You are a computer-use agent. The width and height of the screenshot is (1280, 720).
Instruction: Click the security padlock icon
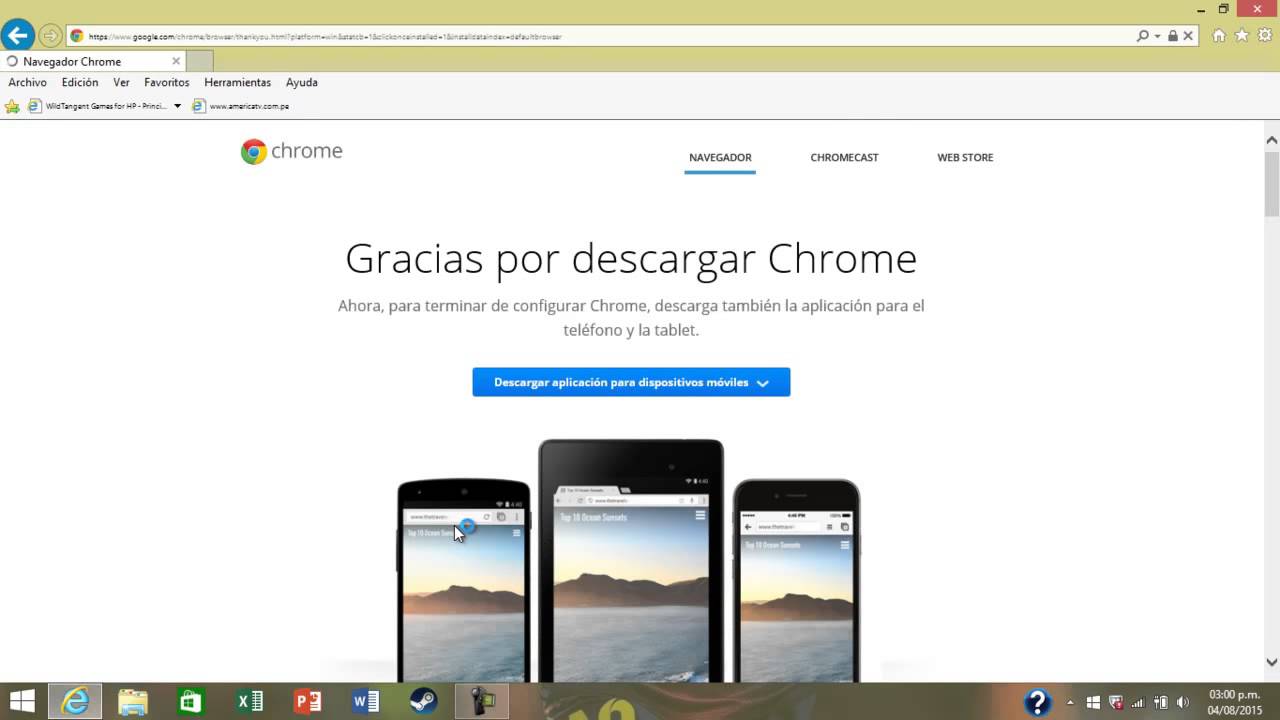[x=1173, y=36]
